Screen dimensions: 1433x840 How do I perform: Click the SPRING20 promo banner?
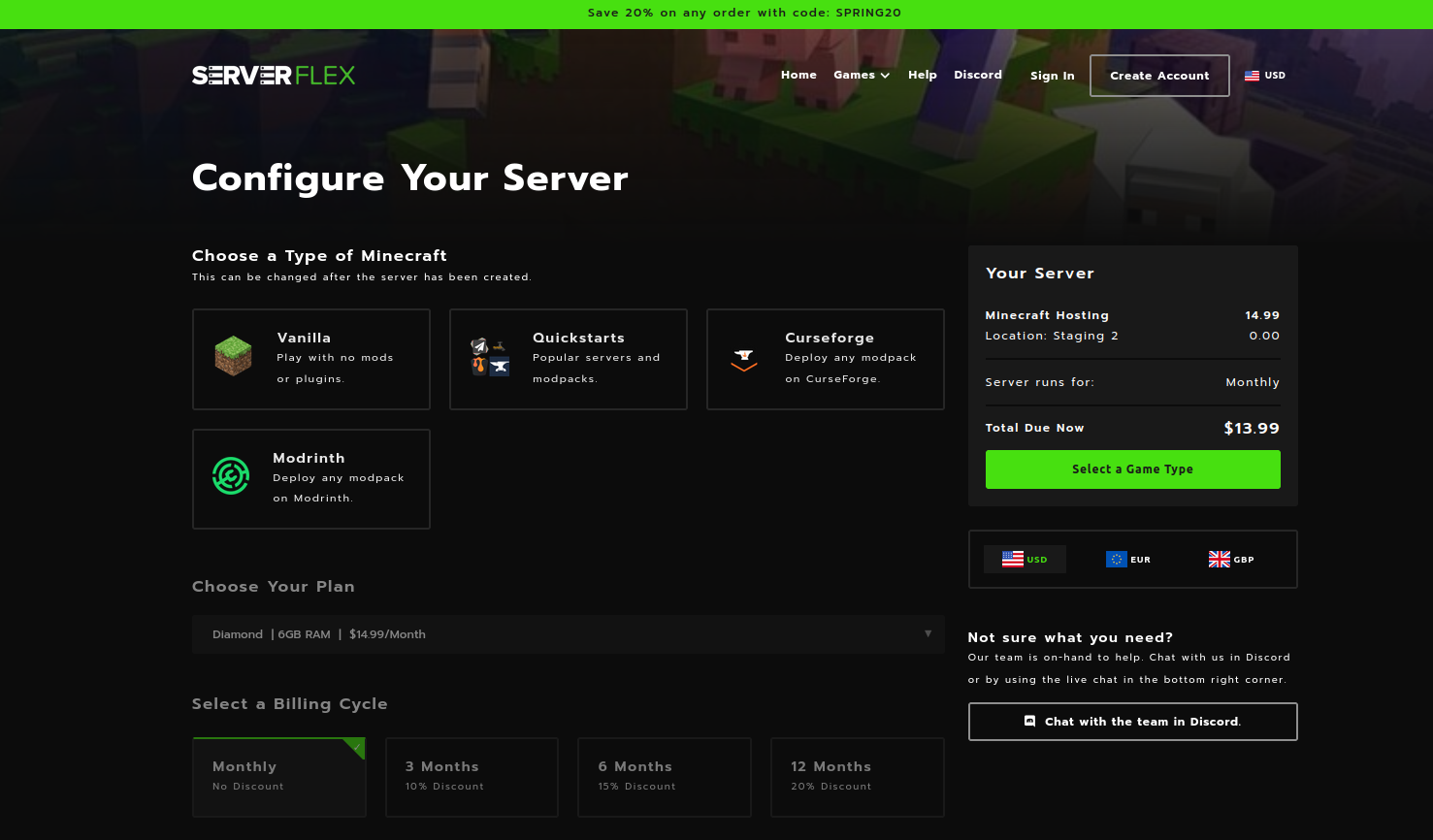click(716, 14)
